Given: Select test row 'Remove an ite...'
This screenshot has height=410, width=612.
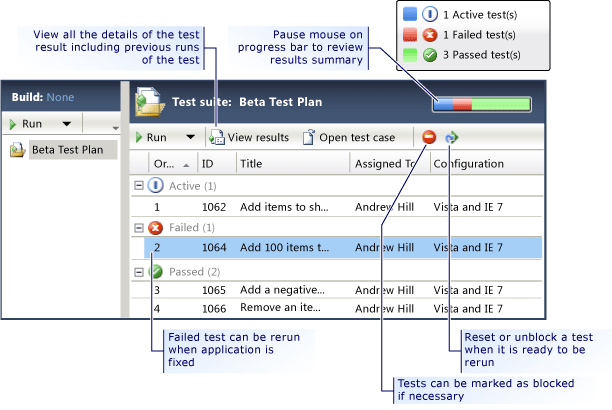Looking at the screenshot, I should coord(336,308).
